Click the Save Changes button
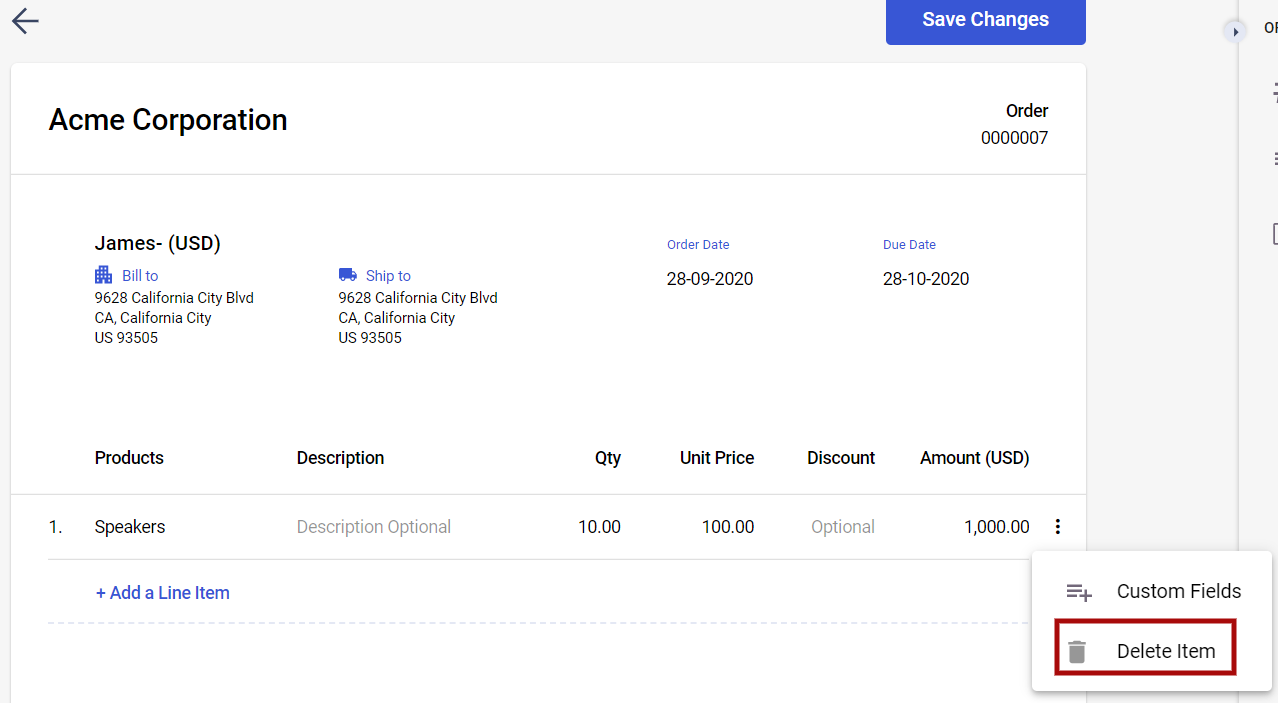The image size is (1278, 703). [985, 20]
